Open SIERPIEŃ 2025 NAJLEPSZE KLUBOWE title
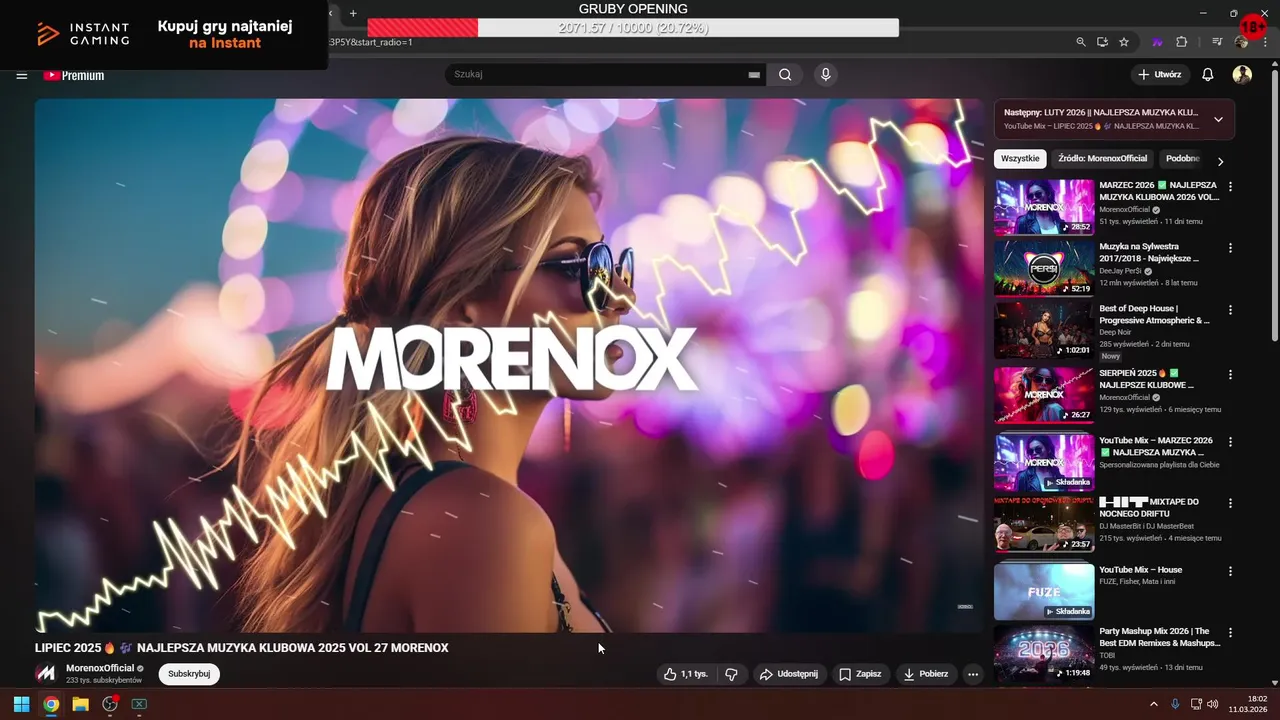Image resolution: width=1280 pixels, height=720 pixels. [x=1147, y=379]
